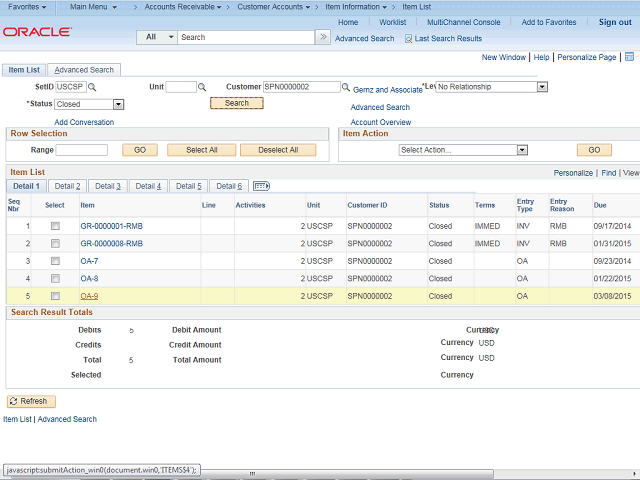This screenshot has width=640, height=480.
Task: Tick the Select checkbox for OA-7
Action: pyautogui.click(x=55, y=261)
